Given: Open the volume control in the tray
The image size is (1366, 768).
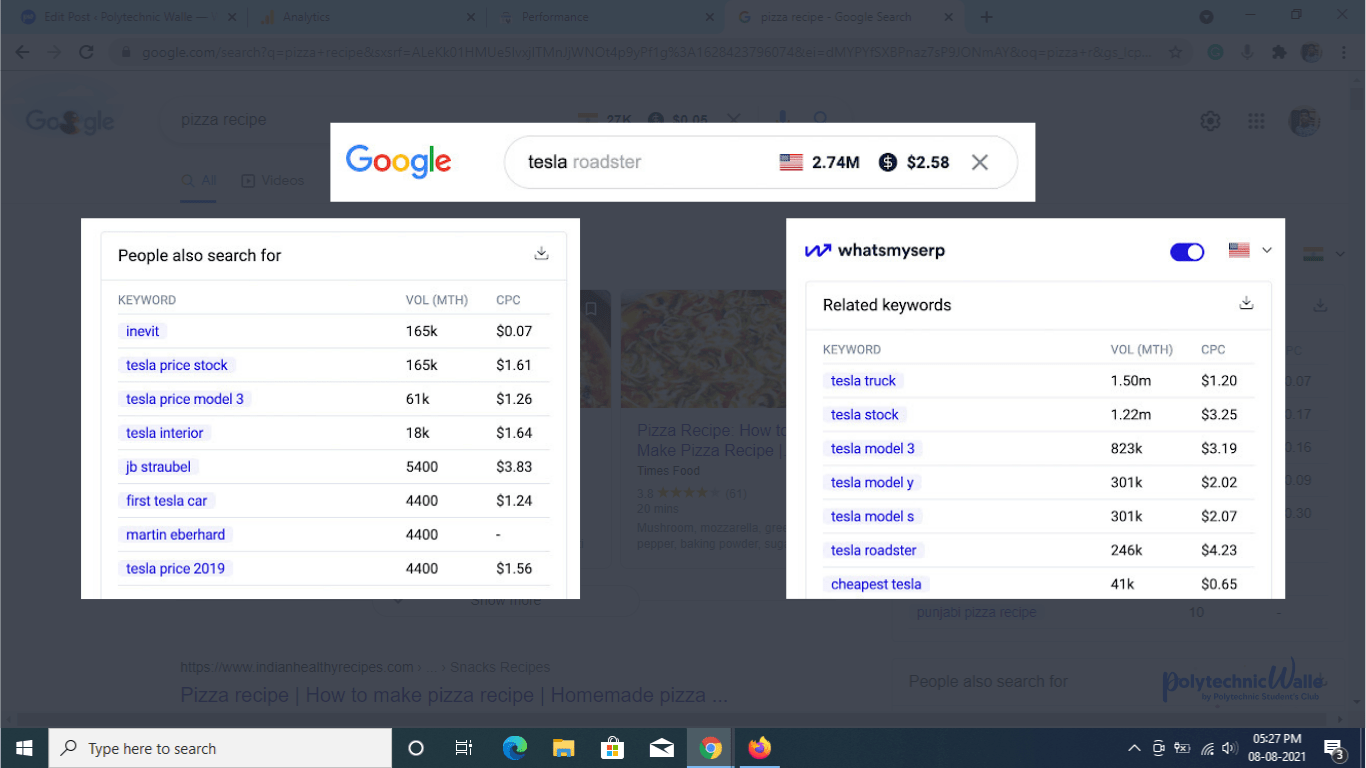Looking at the screenshot, I should coord(1230,748).
